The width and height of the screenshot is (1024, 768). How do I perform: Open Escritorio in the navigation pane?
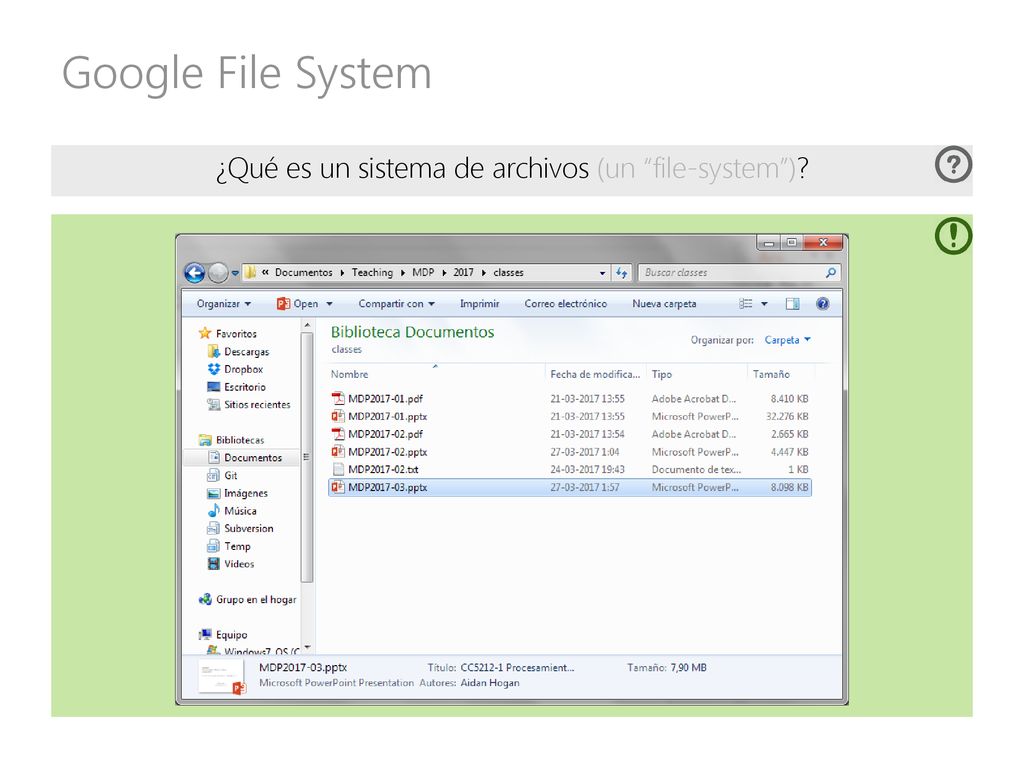237,387
